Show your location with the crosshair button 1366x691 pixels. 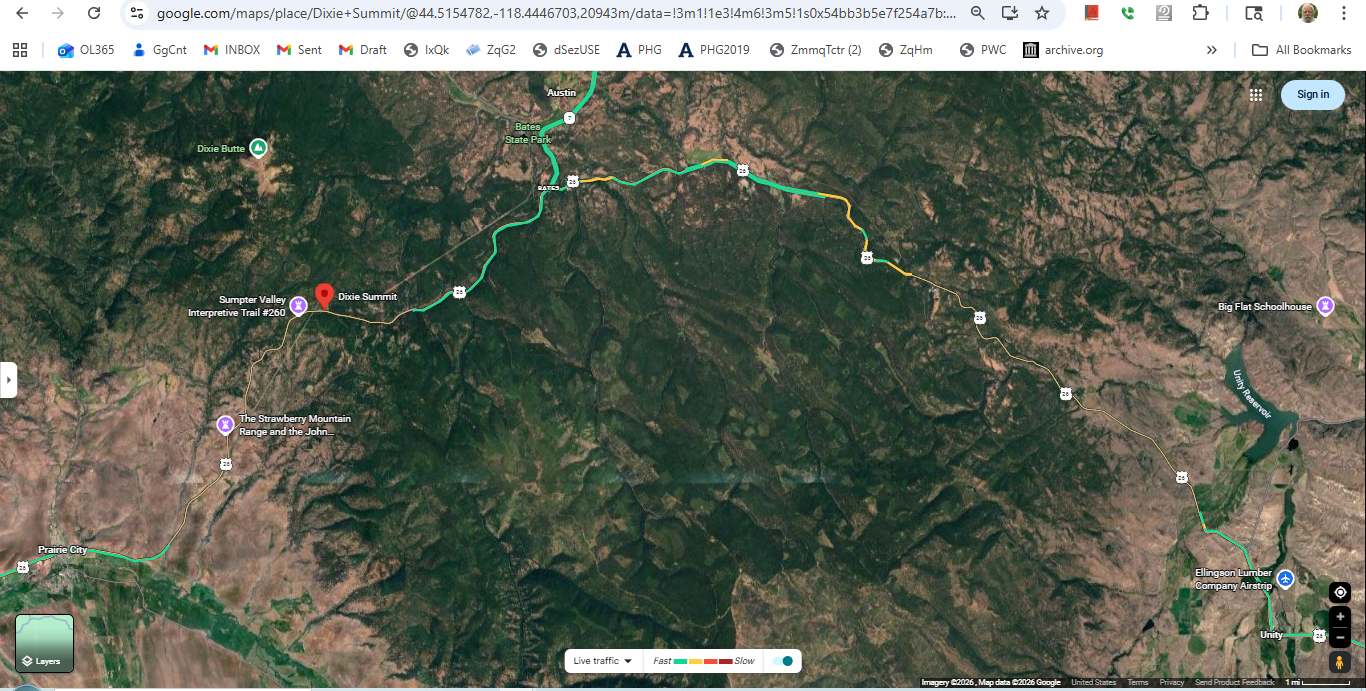[x=1340, y=592]
